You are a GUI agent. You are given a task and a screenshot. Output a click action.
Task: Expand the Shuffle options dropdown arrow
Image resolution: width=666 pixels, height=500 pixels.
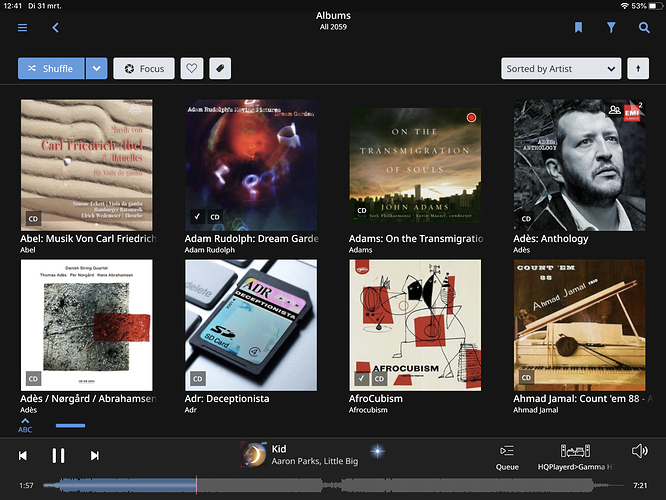pos(96,68)
